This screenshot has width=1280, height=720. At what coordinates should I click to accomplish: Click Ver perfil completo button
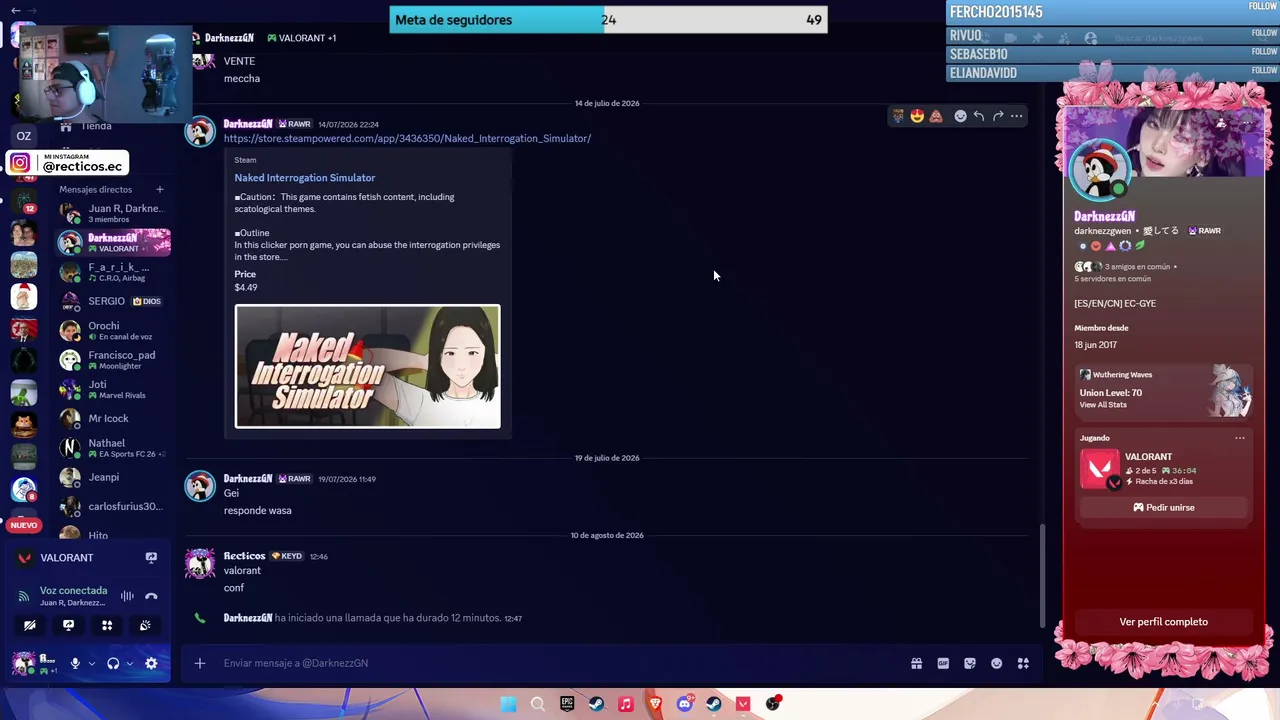coord(1163,622)
